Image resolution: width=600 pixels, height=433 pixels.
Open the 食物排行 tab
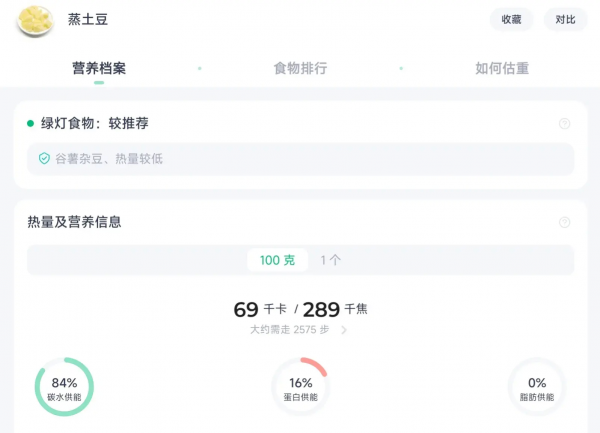click(300, 69)
